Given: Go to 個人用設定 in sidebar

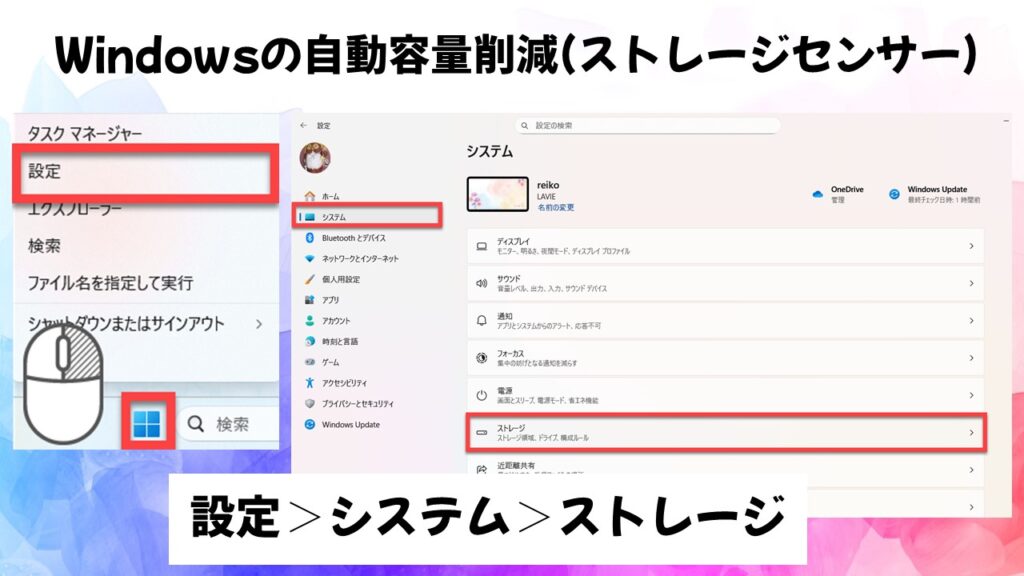Looking at the screenshot, I should click(x=340, y=279).
